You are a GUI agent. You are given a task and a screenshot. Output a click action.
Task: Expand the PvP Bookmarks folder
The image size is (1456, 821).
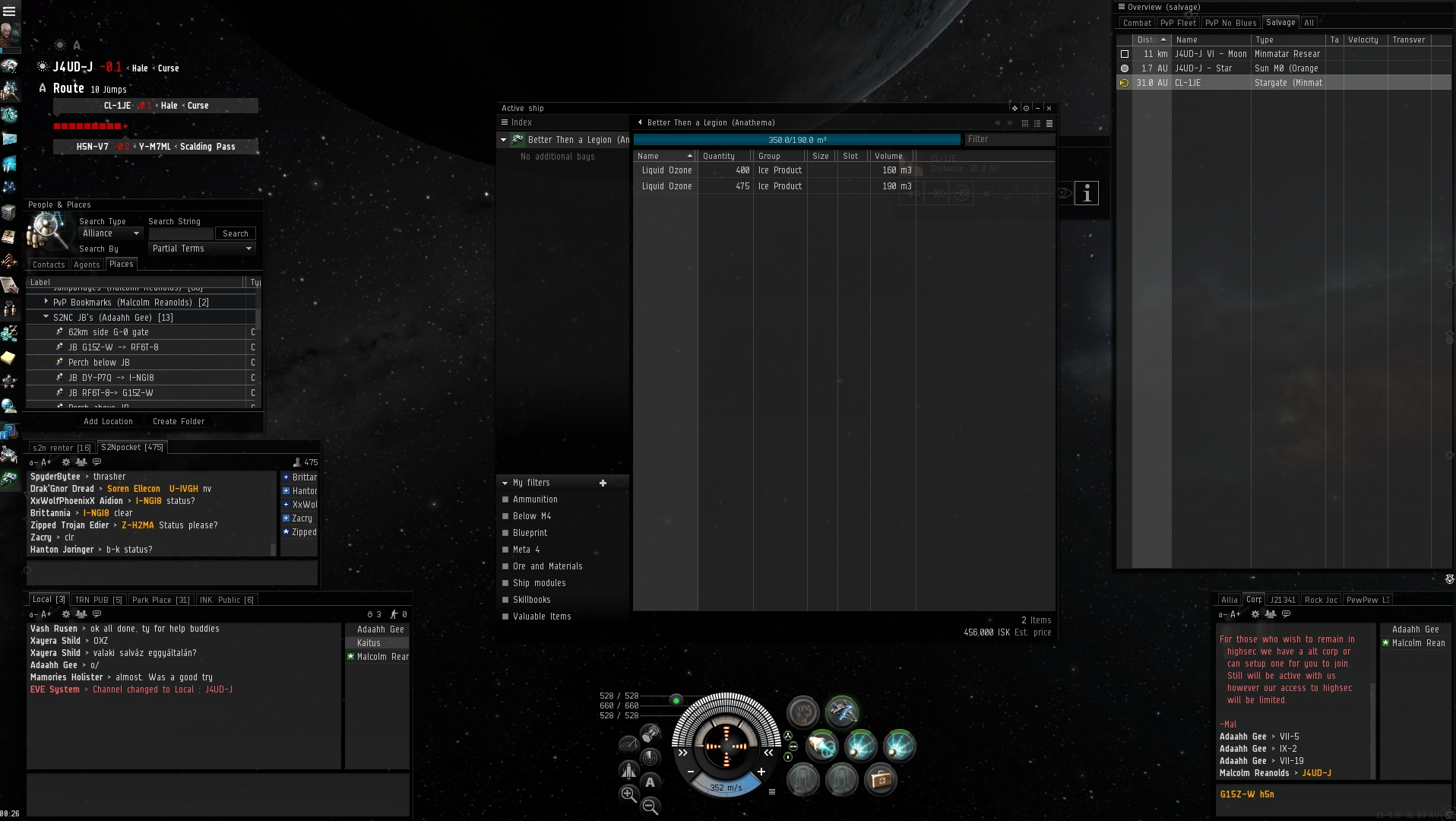click(x=46, y=302)
